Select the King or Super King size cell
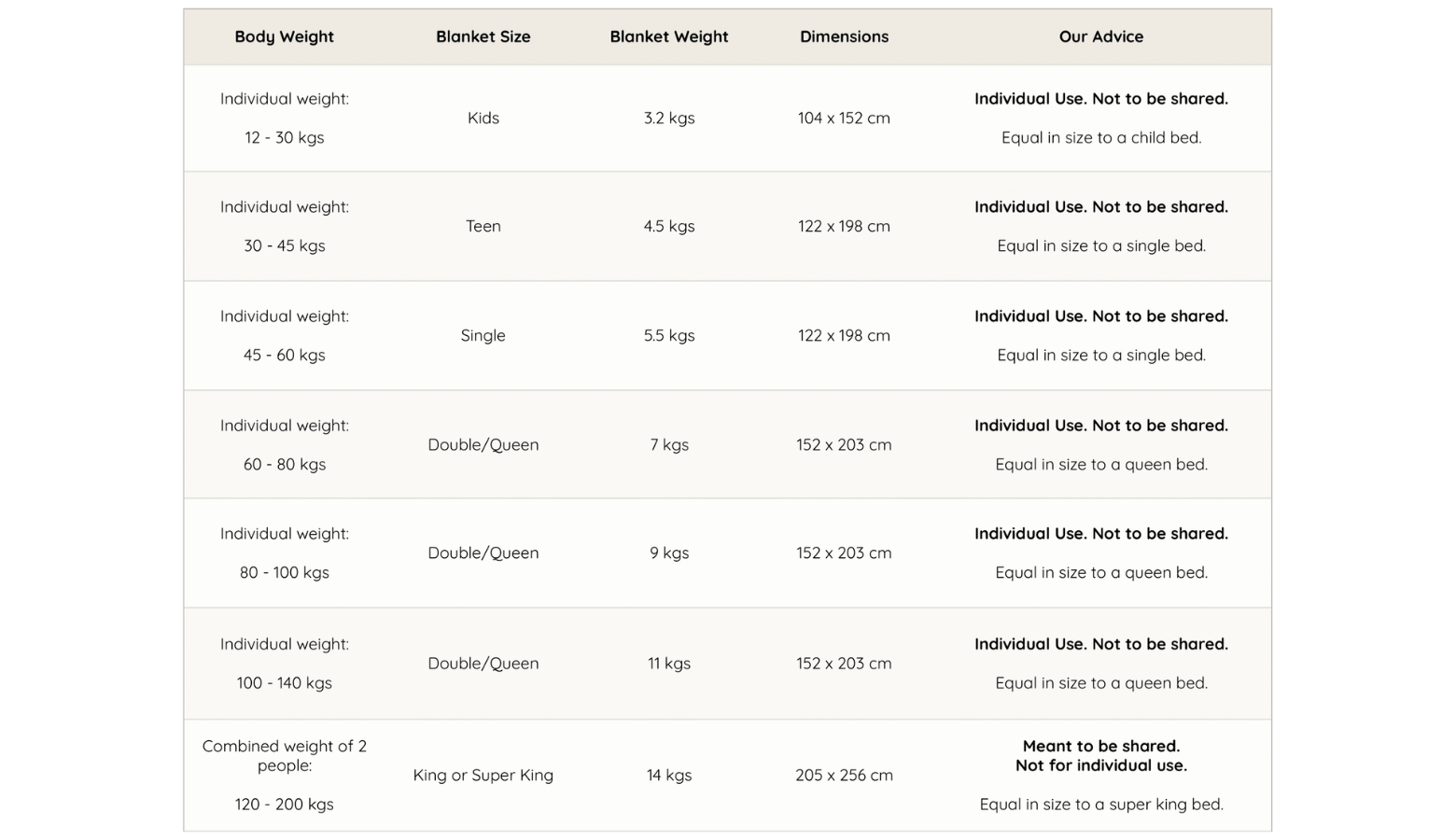This screenshot has height=840, width=1456. click(x=483, y=775)
